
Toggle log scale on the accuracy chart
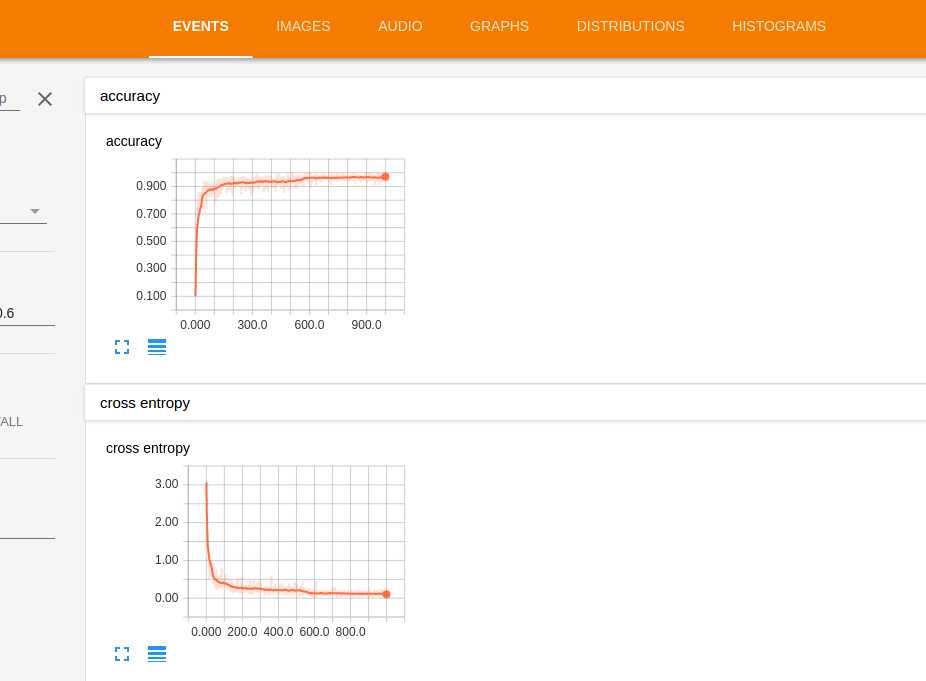[x=156, y=347]
